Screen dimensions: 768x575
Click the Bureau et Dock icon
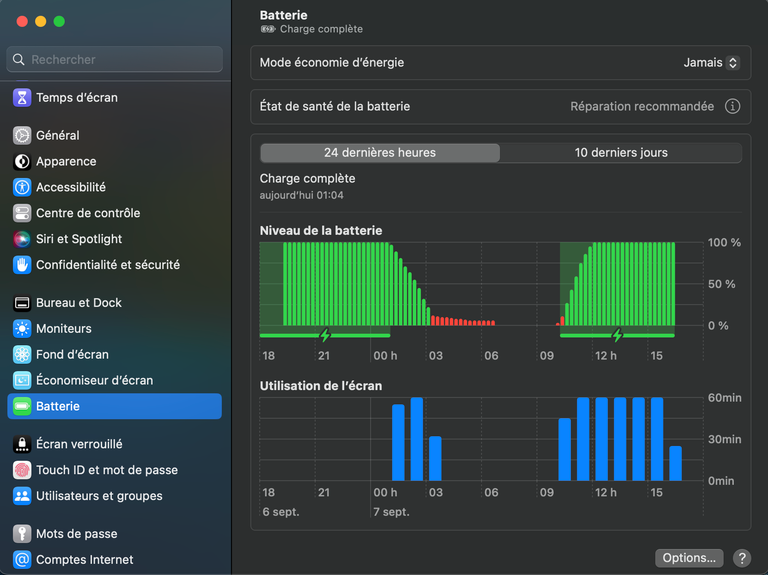(22, 303)
